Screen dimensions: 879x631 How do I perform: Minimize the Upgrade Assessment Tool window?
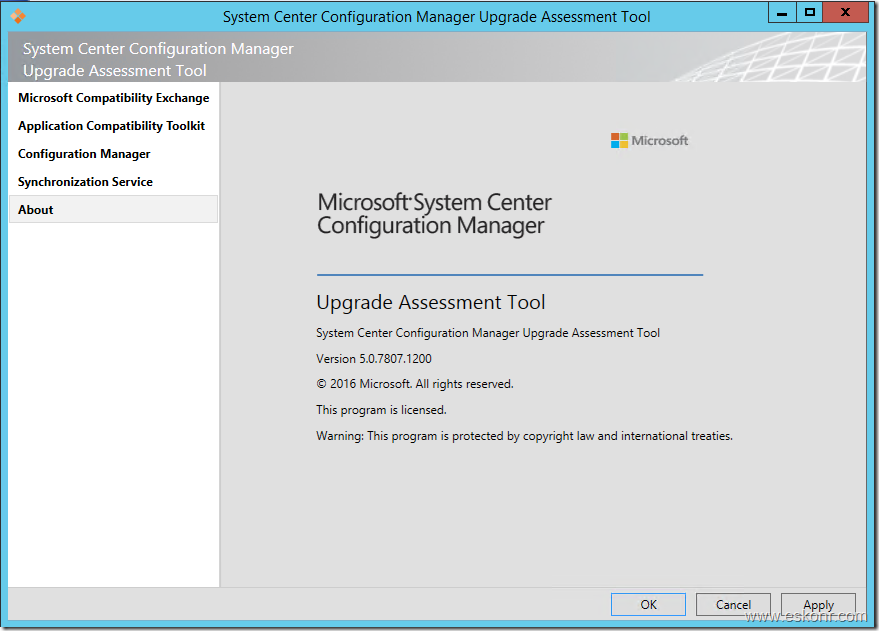pos(783,12)
